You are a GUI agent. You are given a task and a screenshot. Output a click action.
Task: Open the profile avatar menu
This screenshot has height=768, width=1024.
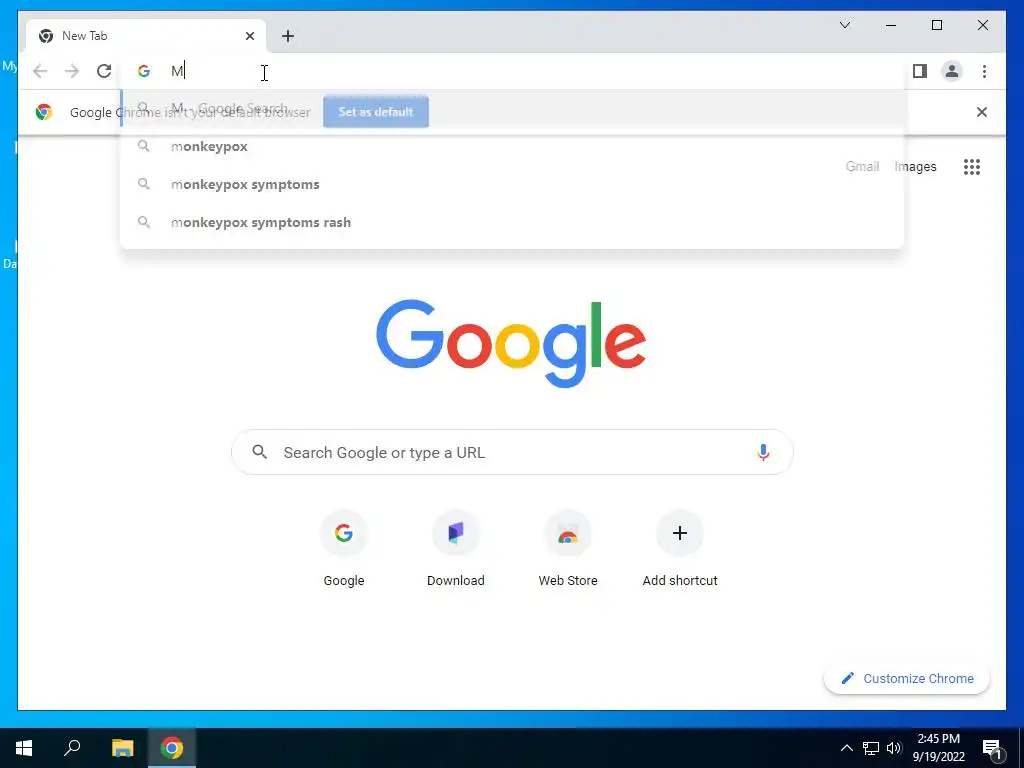952,71
